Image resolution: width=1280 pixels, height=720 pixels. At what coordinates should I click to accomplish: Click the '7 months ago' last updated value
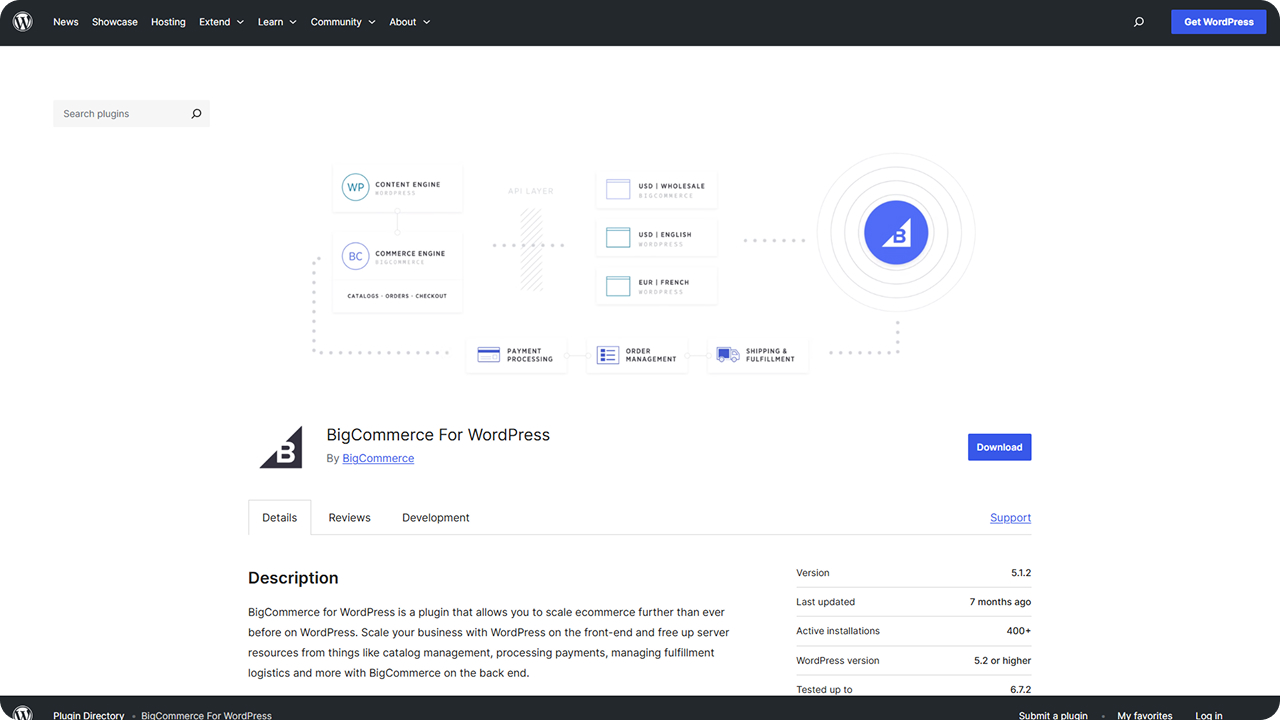1000,602
